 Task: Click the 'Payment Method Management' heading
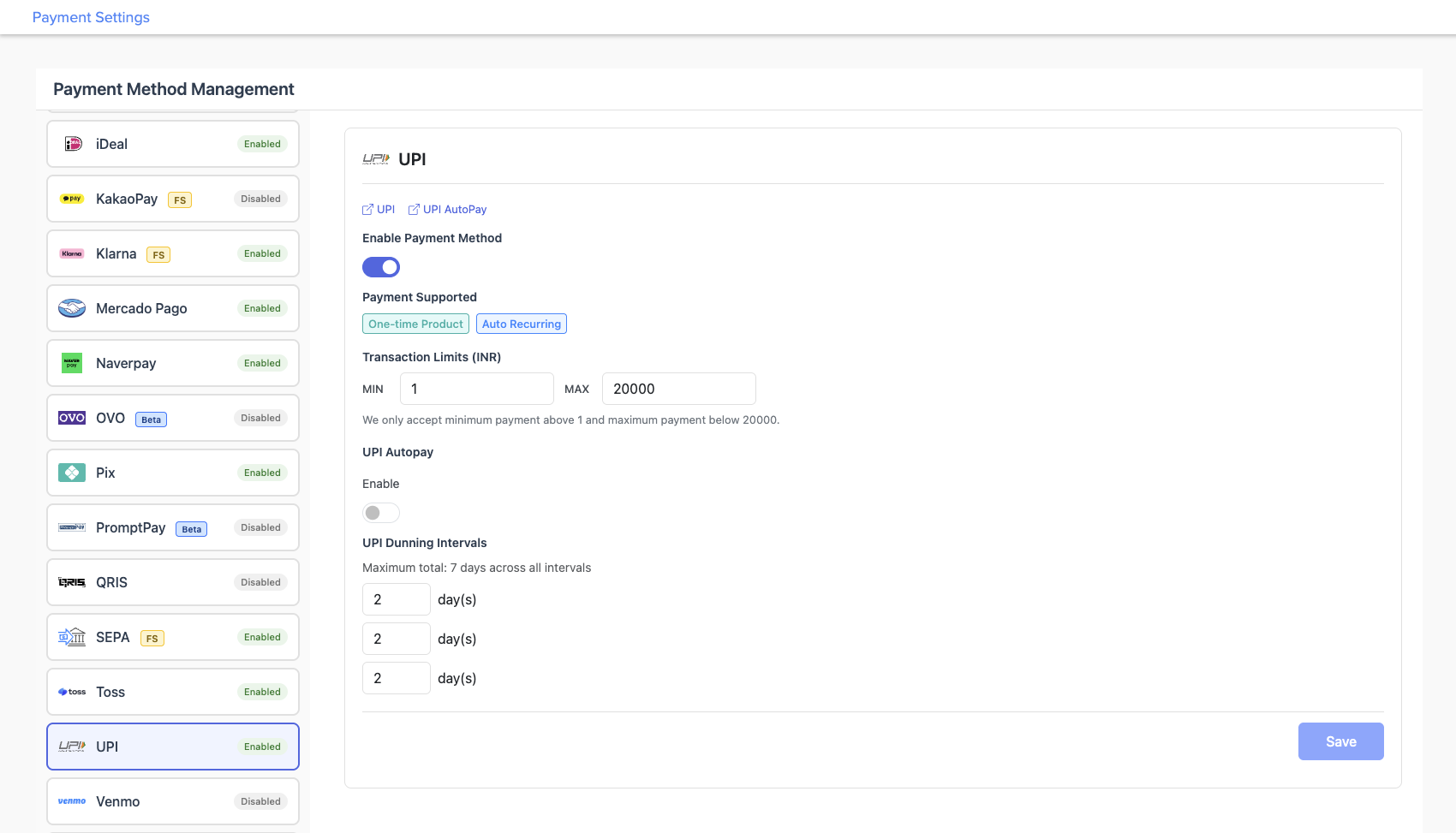[174, 89]
